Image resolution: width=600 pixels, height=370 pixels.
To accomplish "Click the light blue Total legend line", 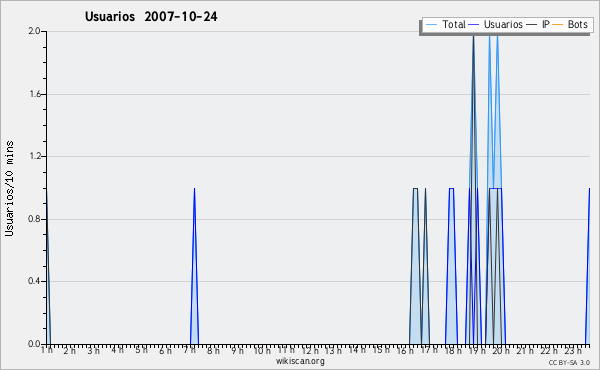I will tap(431, 25).
